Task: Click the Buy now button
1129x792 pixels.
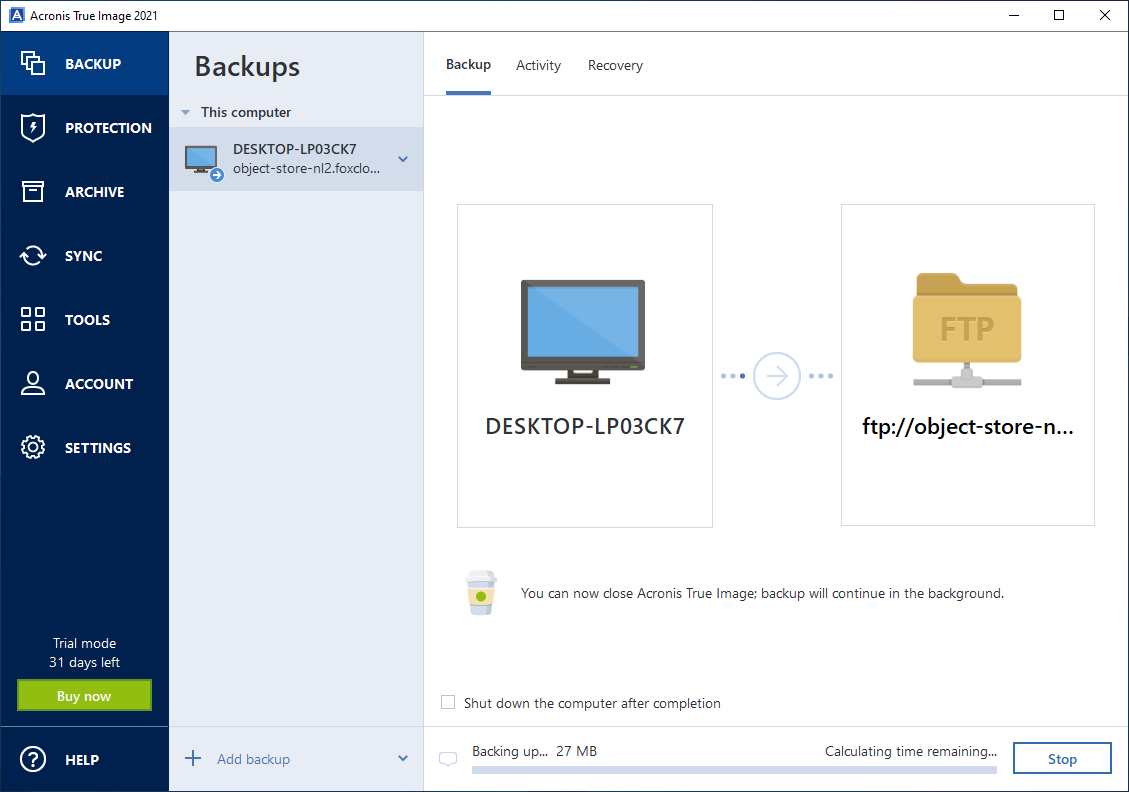Action: [x=84, y=696]
